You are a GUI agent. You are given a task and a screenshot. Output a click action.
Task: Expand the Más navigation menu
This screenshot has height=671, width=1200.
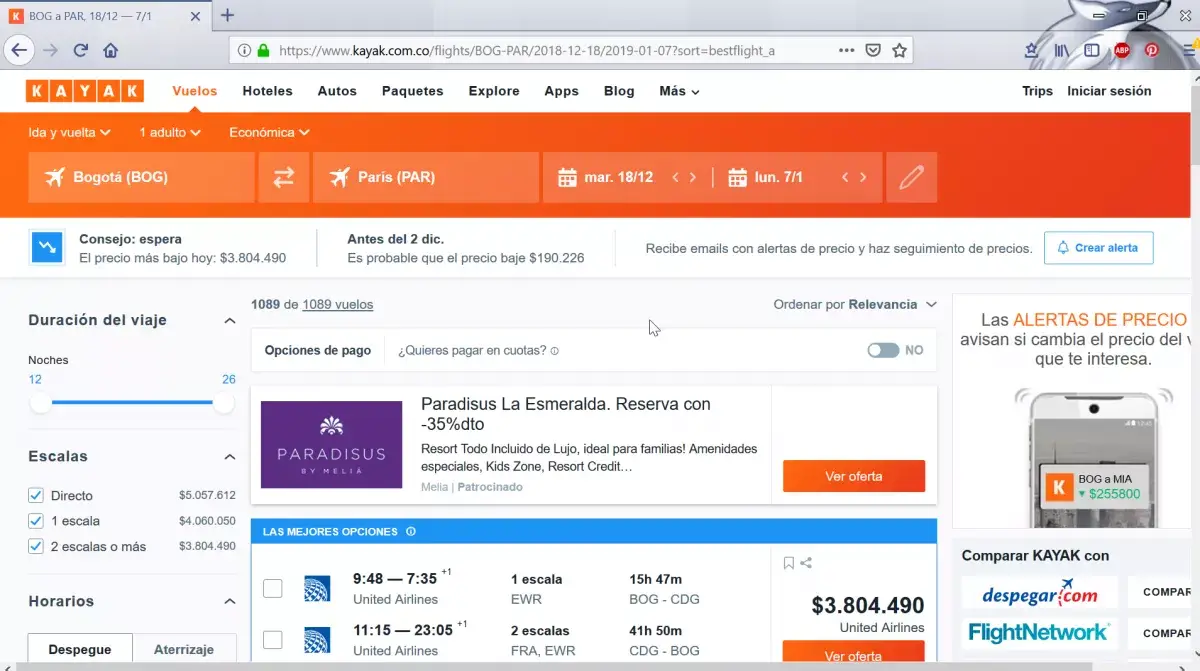click(x=679, y=91)
